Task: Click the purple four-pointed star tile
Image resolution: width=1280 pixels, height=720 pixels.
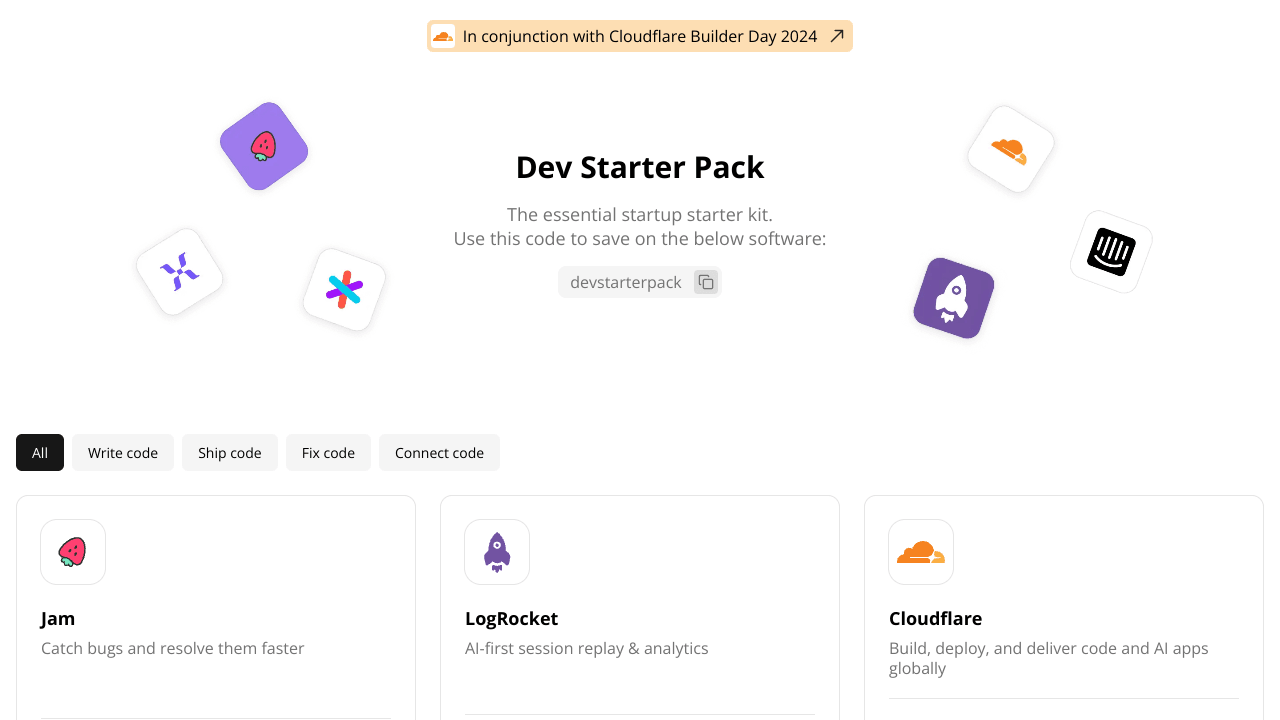Action: pos(179,271)
